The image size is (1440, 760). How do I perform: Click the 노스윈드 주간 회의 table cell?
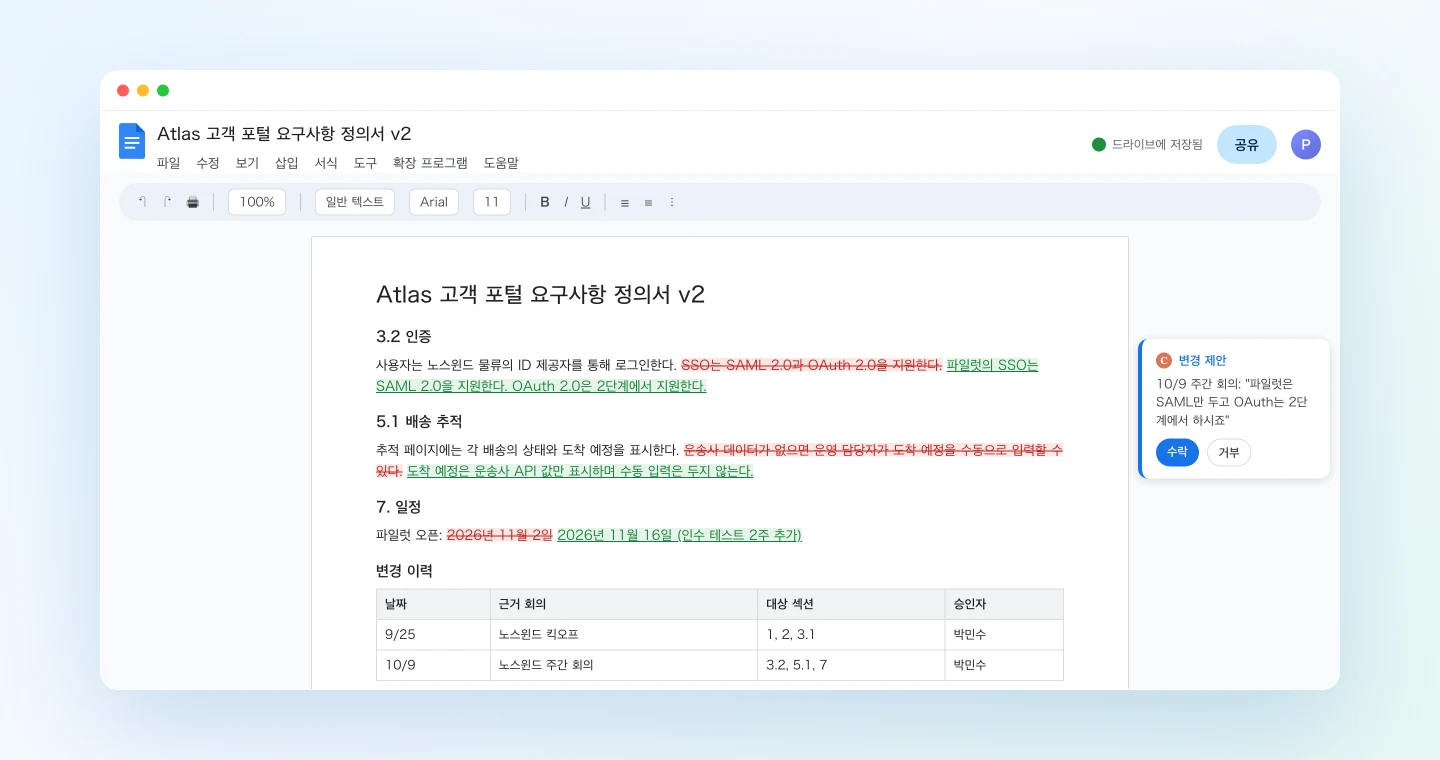point(624,665)
